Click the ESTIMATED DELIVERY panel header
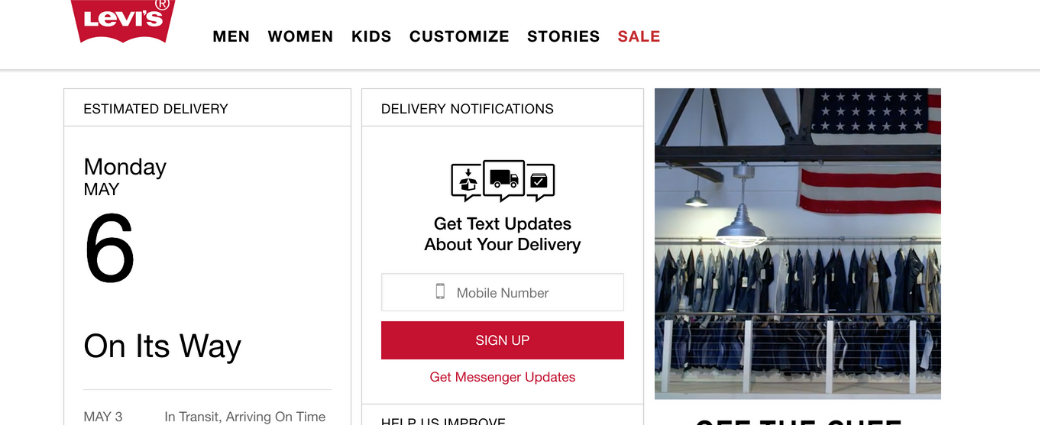 tap(156, 109)
